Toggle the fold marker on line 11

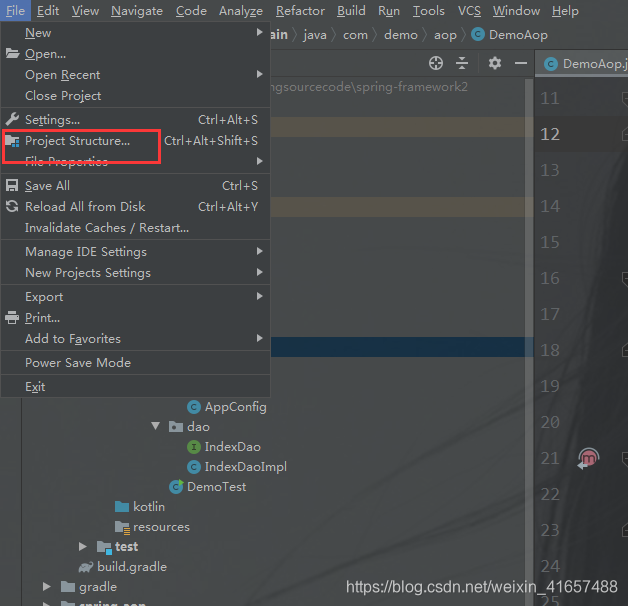(624, 99)
